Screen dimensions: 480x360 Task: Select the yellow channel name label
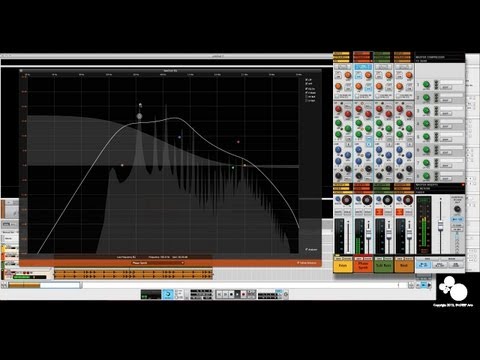click(343, 266)
